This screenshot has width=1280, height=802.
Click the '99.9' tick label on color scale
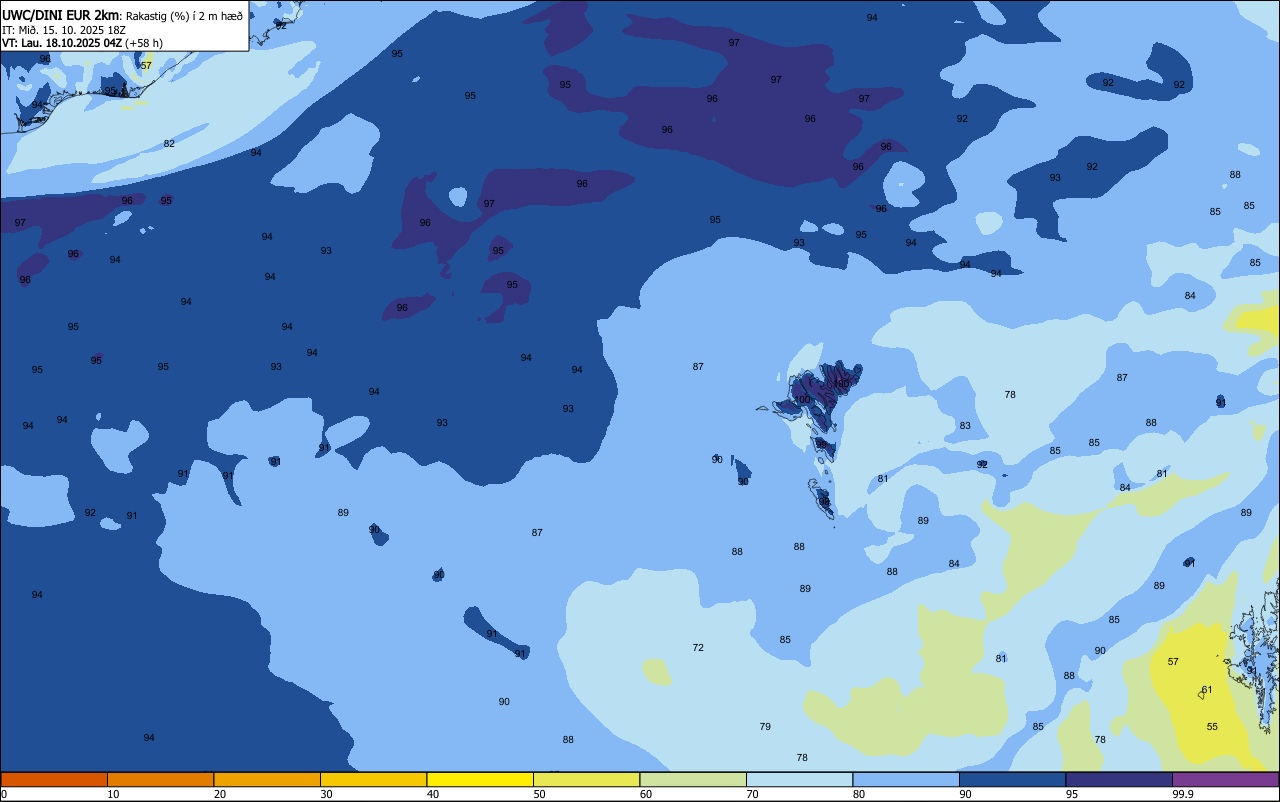pyautogui.click(x=1183, y=794)
